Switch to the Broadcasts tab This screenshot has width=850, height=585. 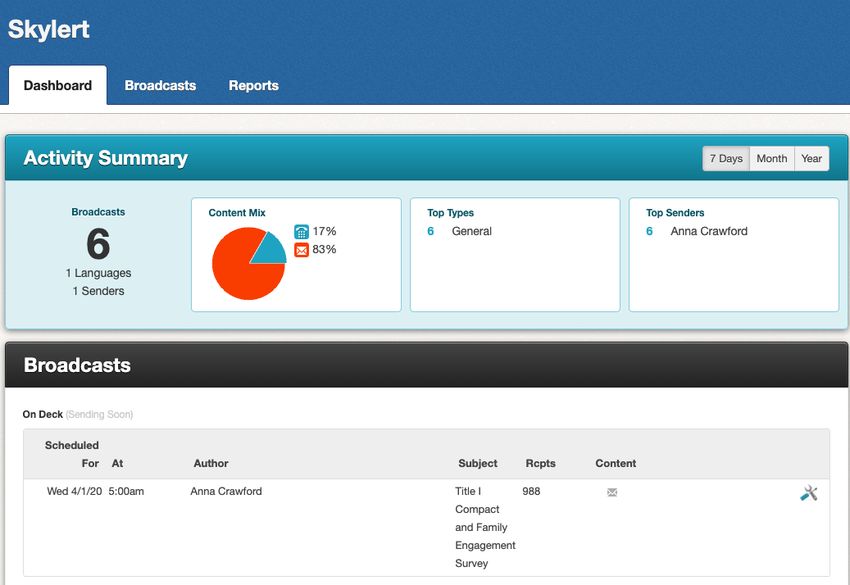pos(160,85)
